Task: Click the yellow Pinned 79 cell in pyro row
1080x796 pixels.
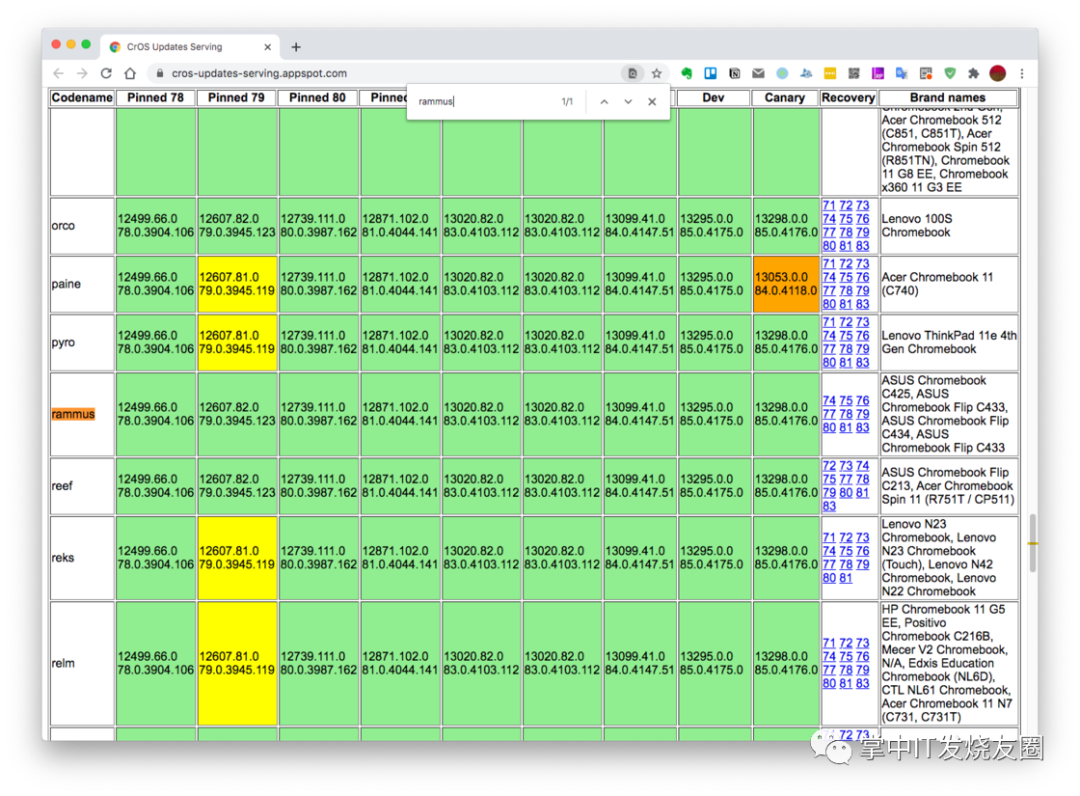Action: click(x=237, y=342)
